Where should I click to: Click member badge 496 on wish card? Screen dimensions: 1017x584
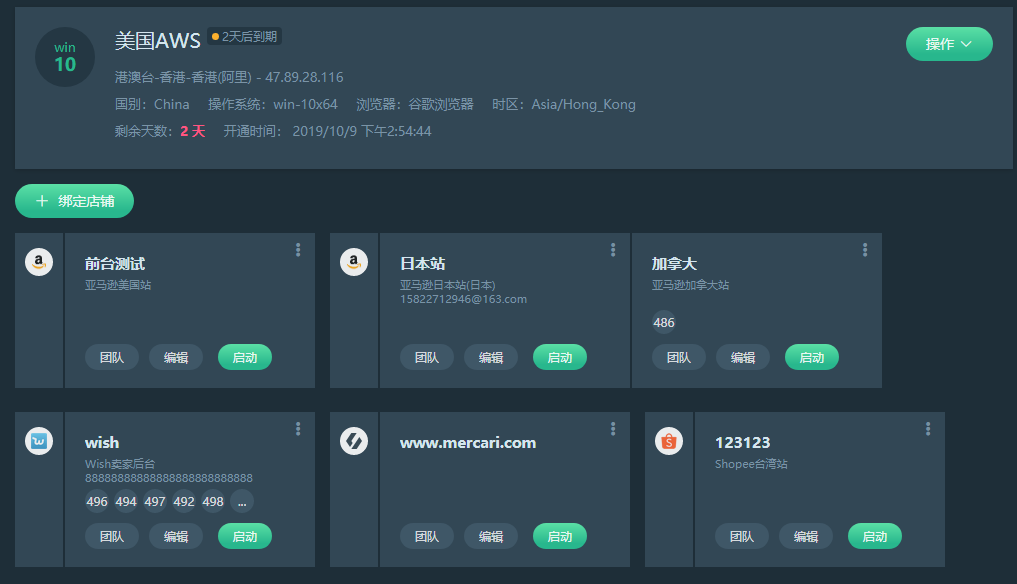pyautogui.click(x=97, y=502)
